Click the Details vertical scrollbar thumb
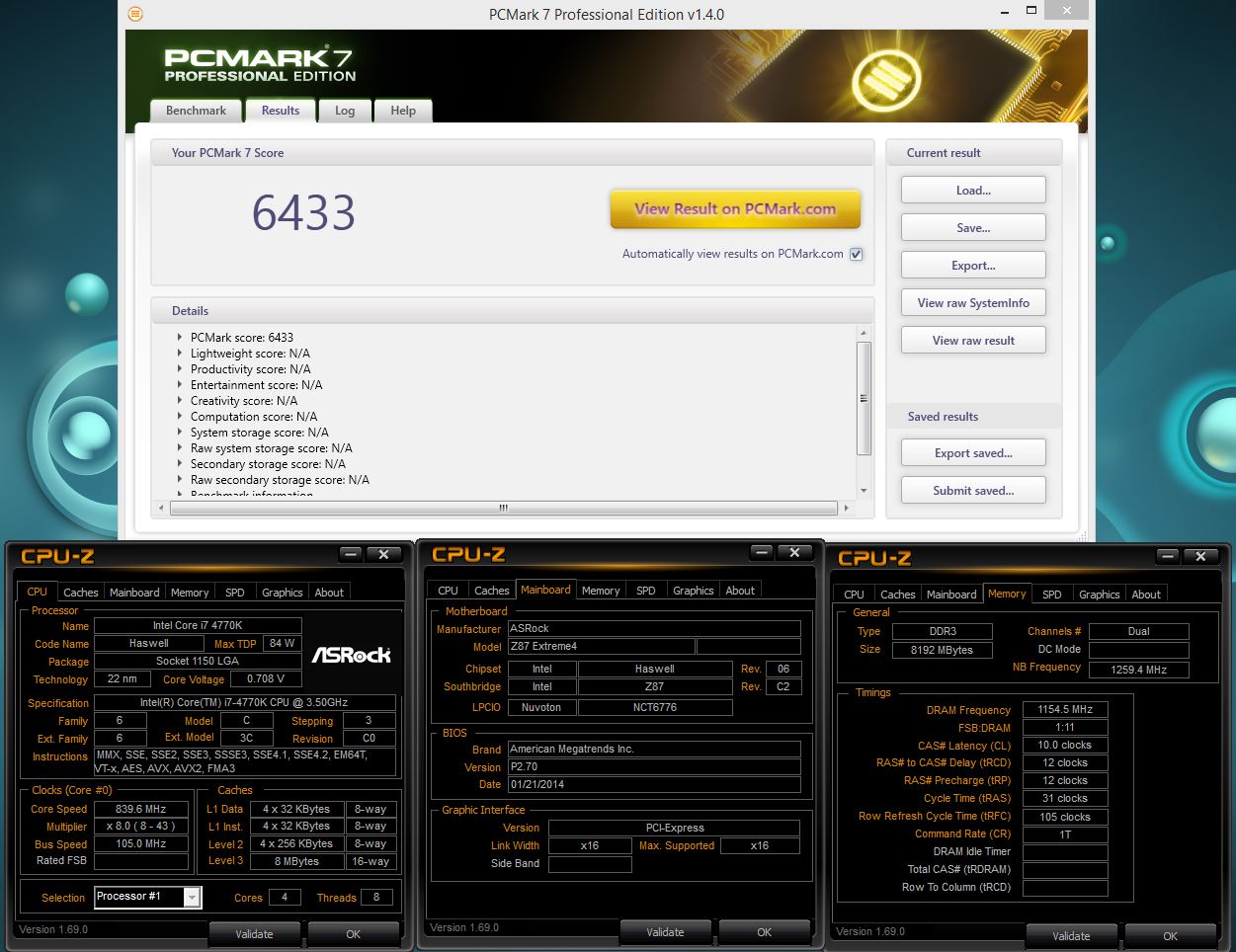This screenshot has height=952, width=1236. click(x=864, y=399)
